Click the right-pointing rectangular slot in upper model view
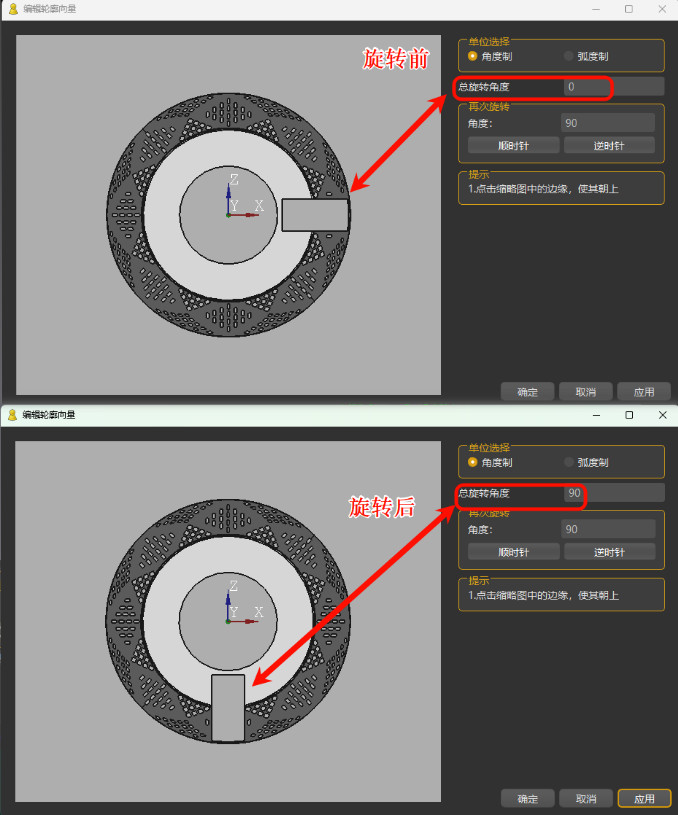 point(315,215)
